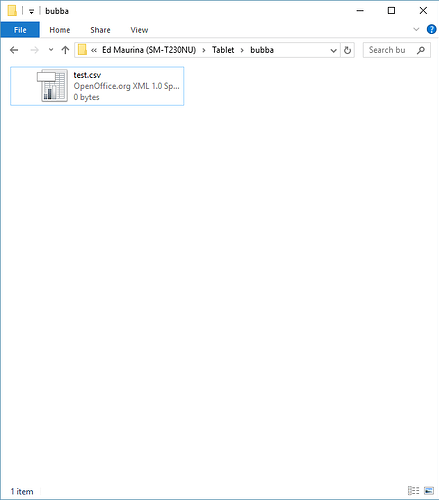Click the forward navigation arrow

coord(34,50)
